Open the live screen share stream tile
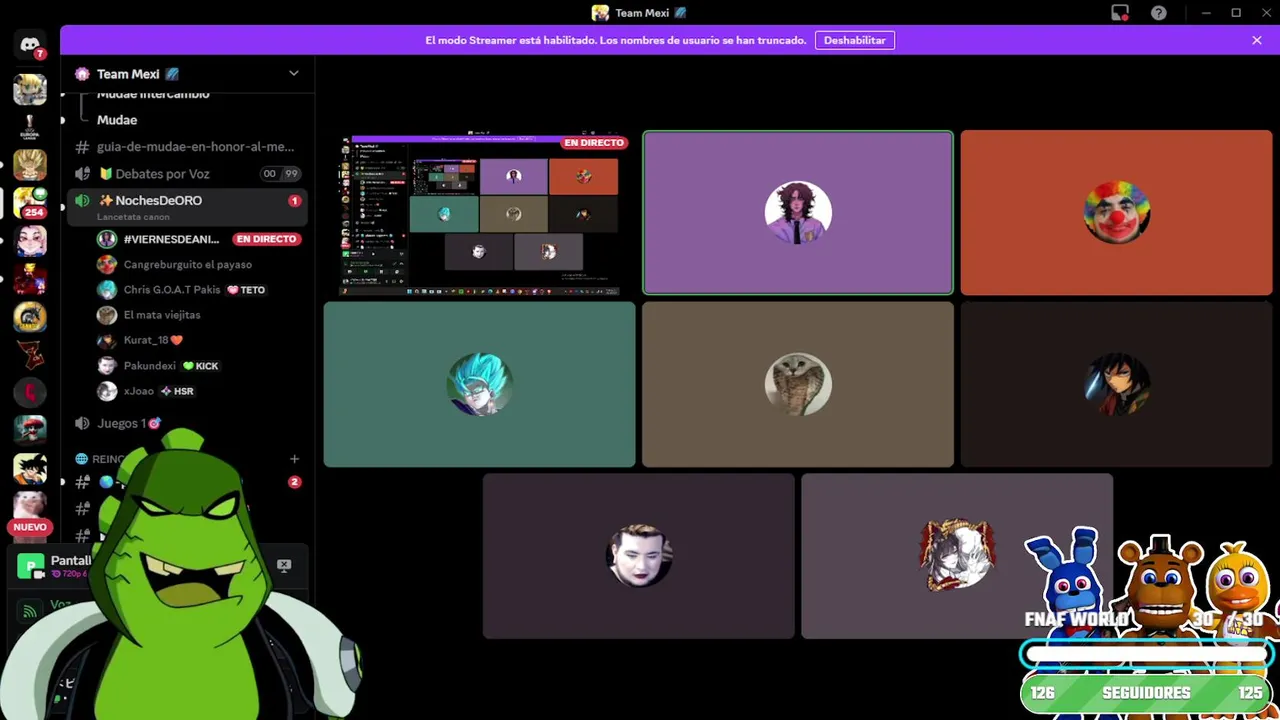The width and height of the screenshot is (1280, 720). pyautogui.click(x=480, y=213)
